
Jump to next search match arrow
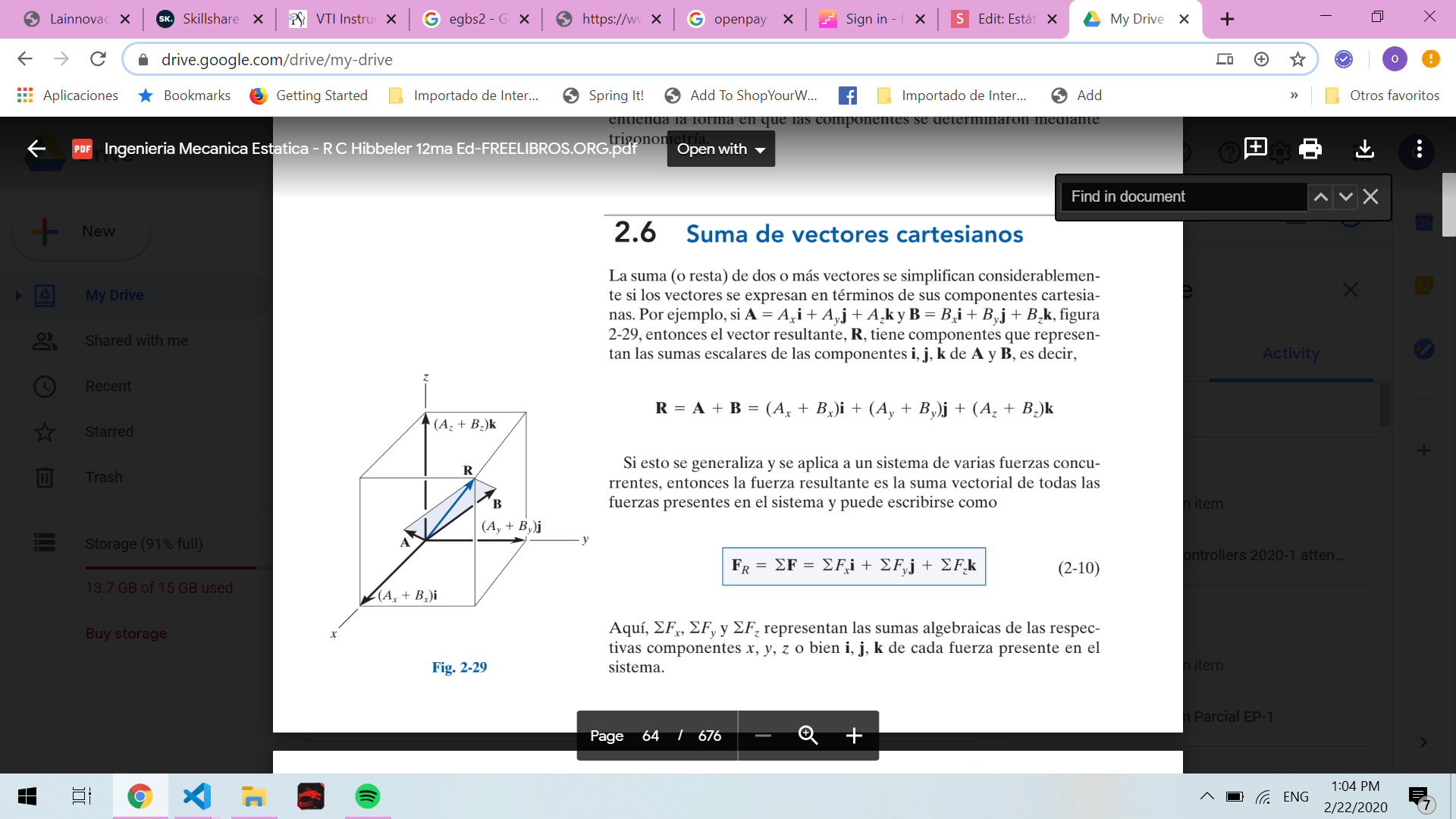click(1345, 197)
